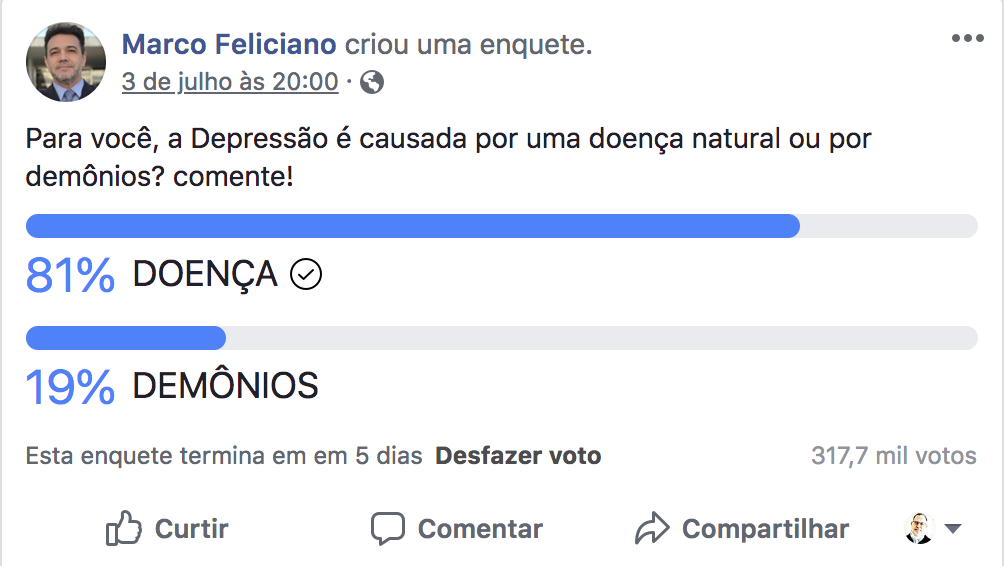Click the speech bubble Comentar icon
1004x566 pixels.
[x=387, y=528]
